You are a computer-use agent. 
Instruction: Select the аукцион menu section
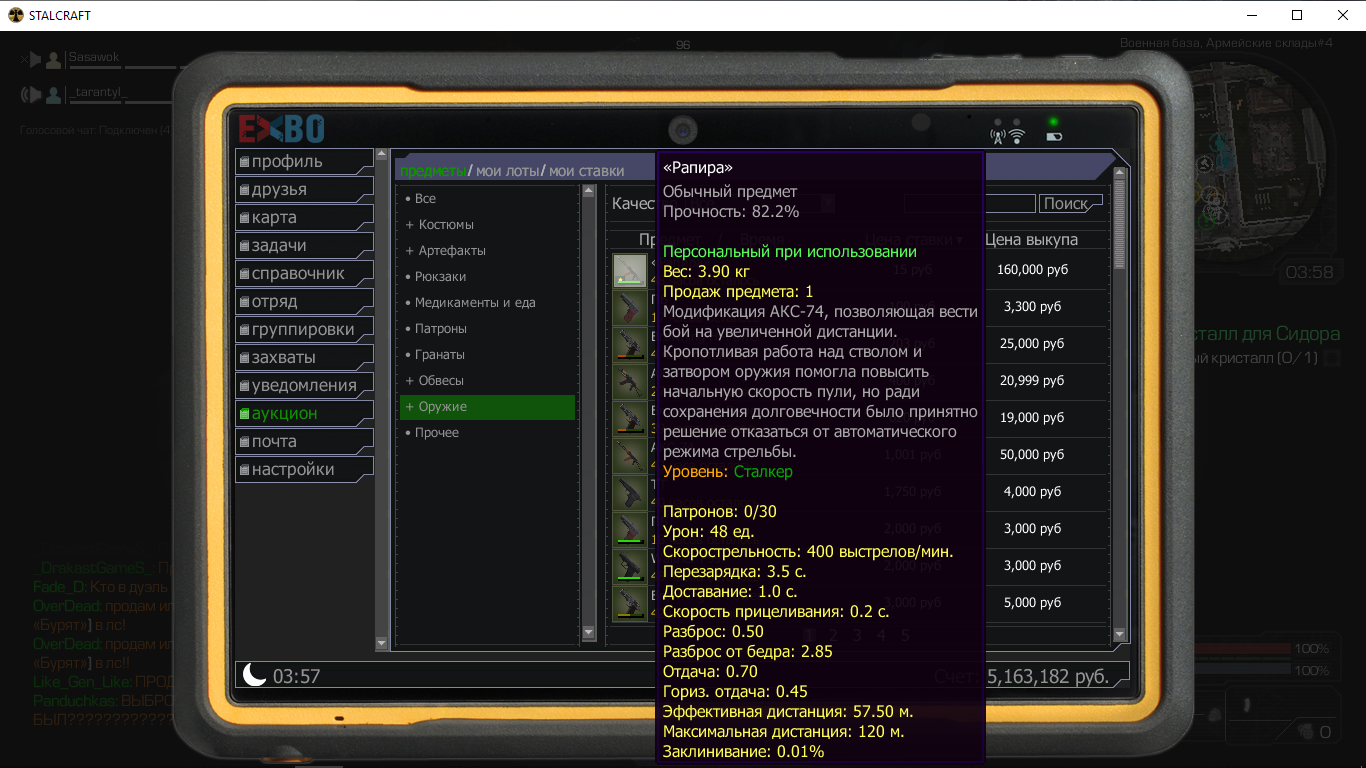[x=304, y=413]
